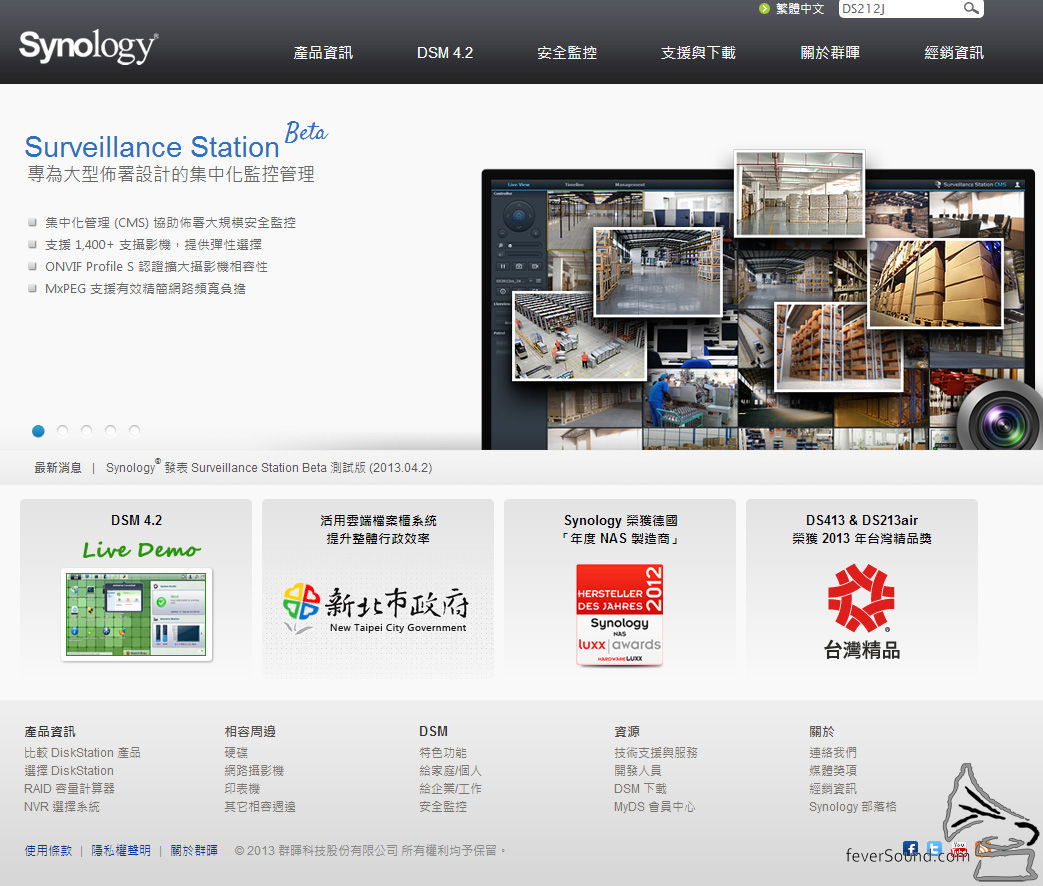Open the DSM 4.2 Live Demo screenshot
1043x886 pixels.
point(136,614)
